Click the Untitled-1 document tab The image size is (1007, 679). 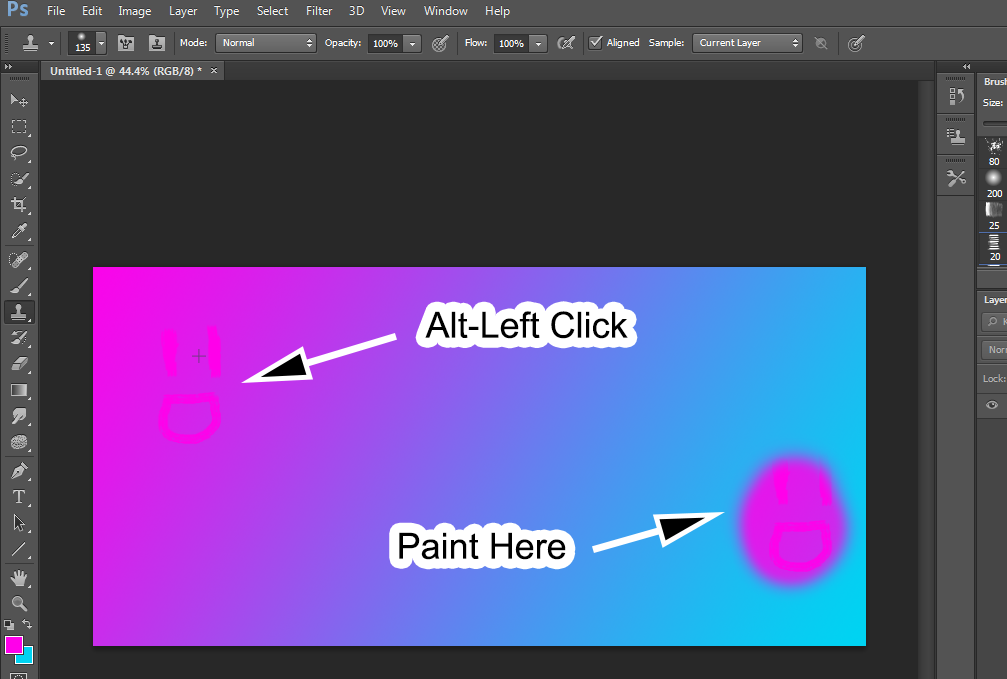pyautogui.click(x=125, y=71)
